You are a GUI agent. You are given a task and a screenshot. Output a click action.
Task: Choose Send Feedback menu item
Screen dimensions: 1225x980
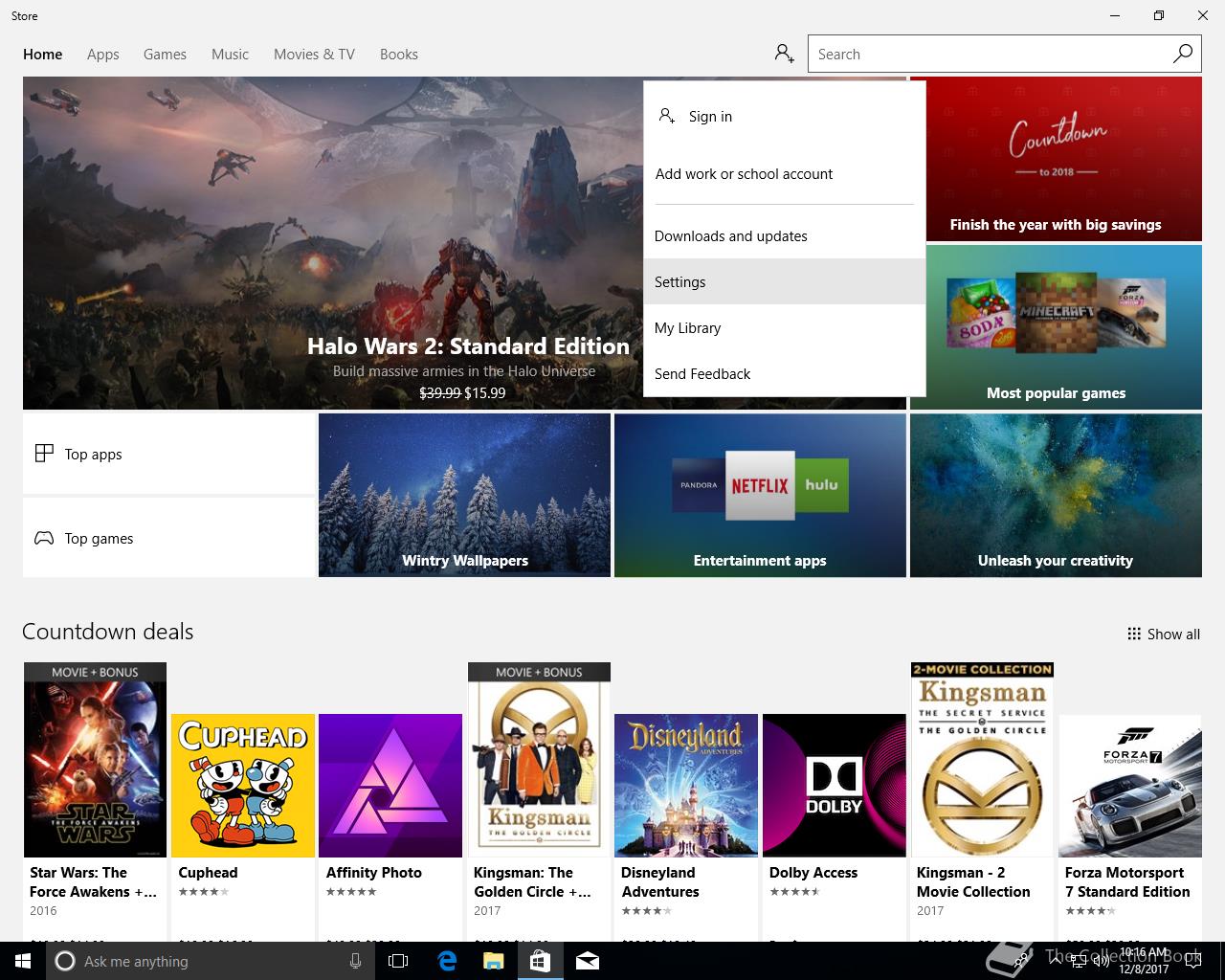[785, 373]
